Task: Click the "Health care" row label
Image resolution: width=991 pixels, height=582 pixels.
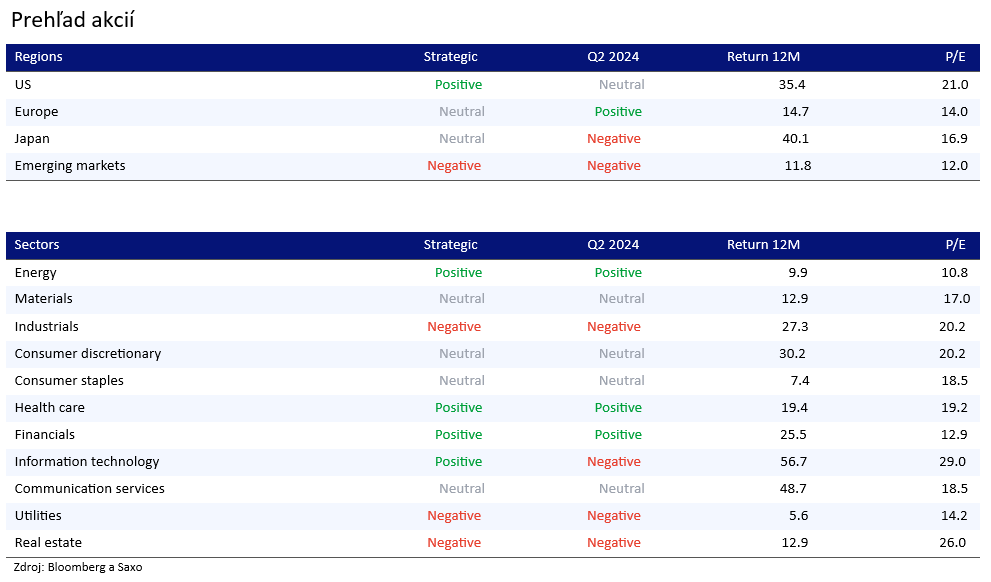Action: tap(50, 408)
